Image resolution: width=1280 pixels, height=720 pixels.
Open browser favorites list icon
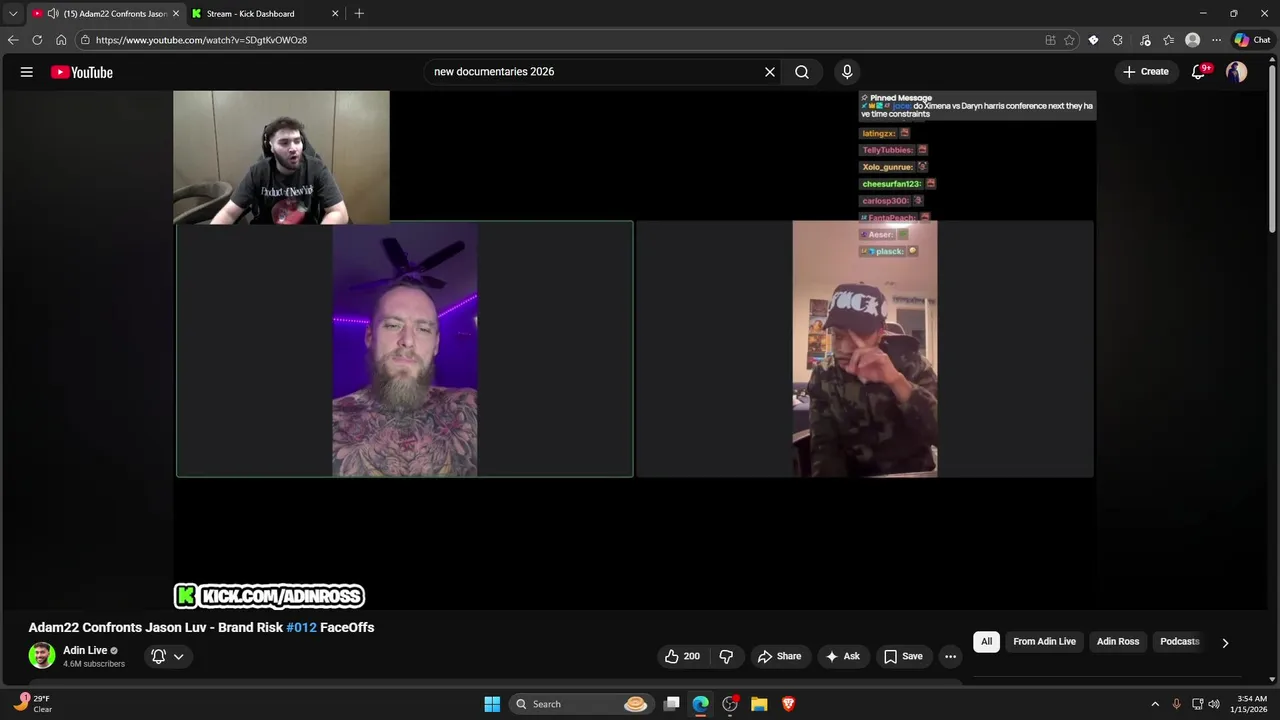point(1168,40)
